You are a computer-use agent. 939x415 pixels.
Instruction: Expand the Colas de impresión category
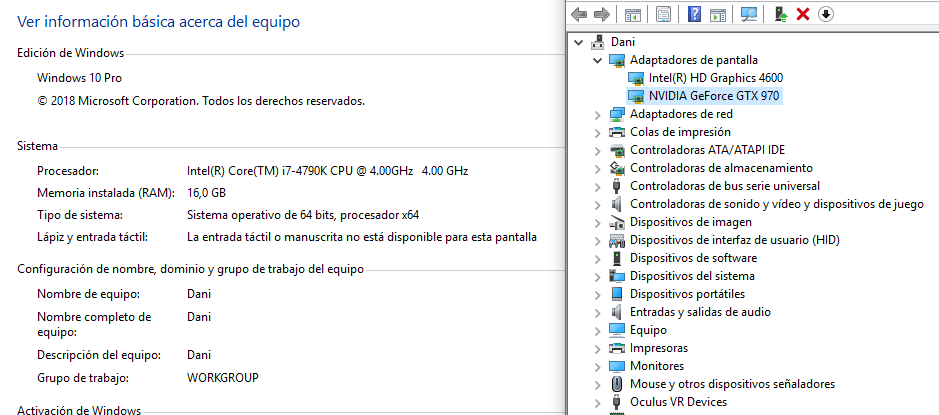point(598,132)
